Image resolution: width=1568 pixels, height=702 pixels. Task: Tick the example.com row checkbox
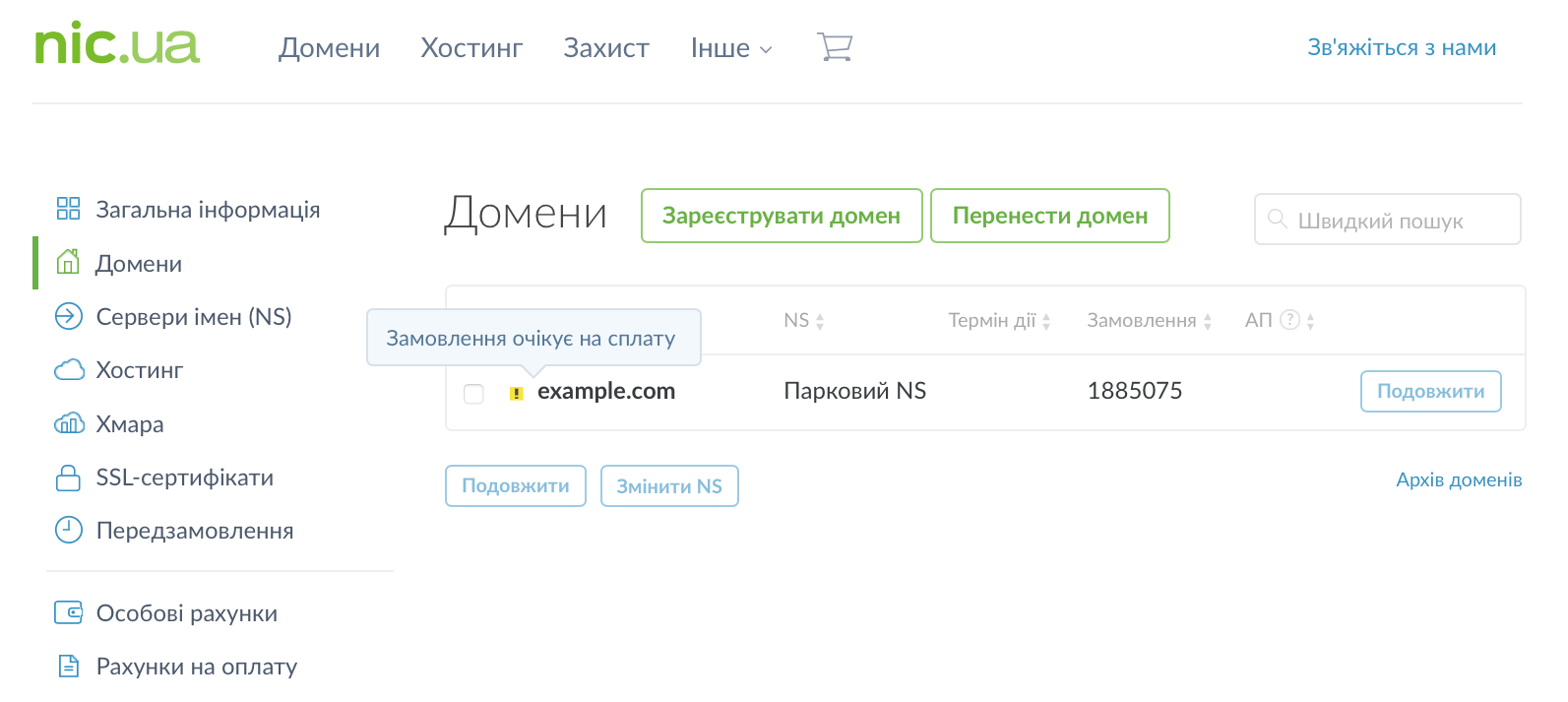[473, 394]
